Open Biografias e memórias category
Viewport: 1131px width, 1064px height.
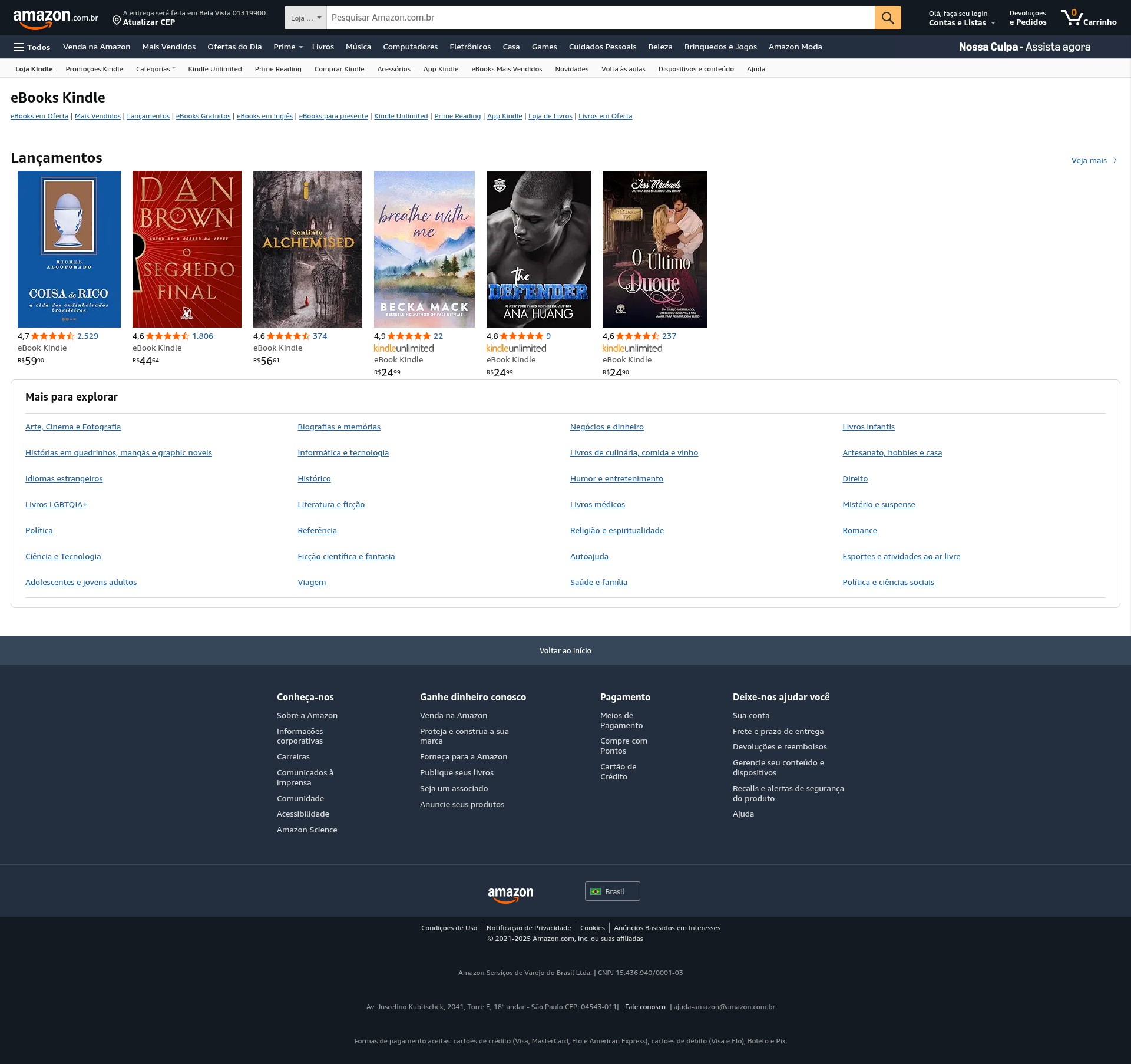pyautogui.click(x=339, y=427)
